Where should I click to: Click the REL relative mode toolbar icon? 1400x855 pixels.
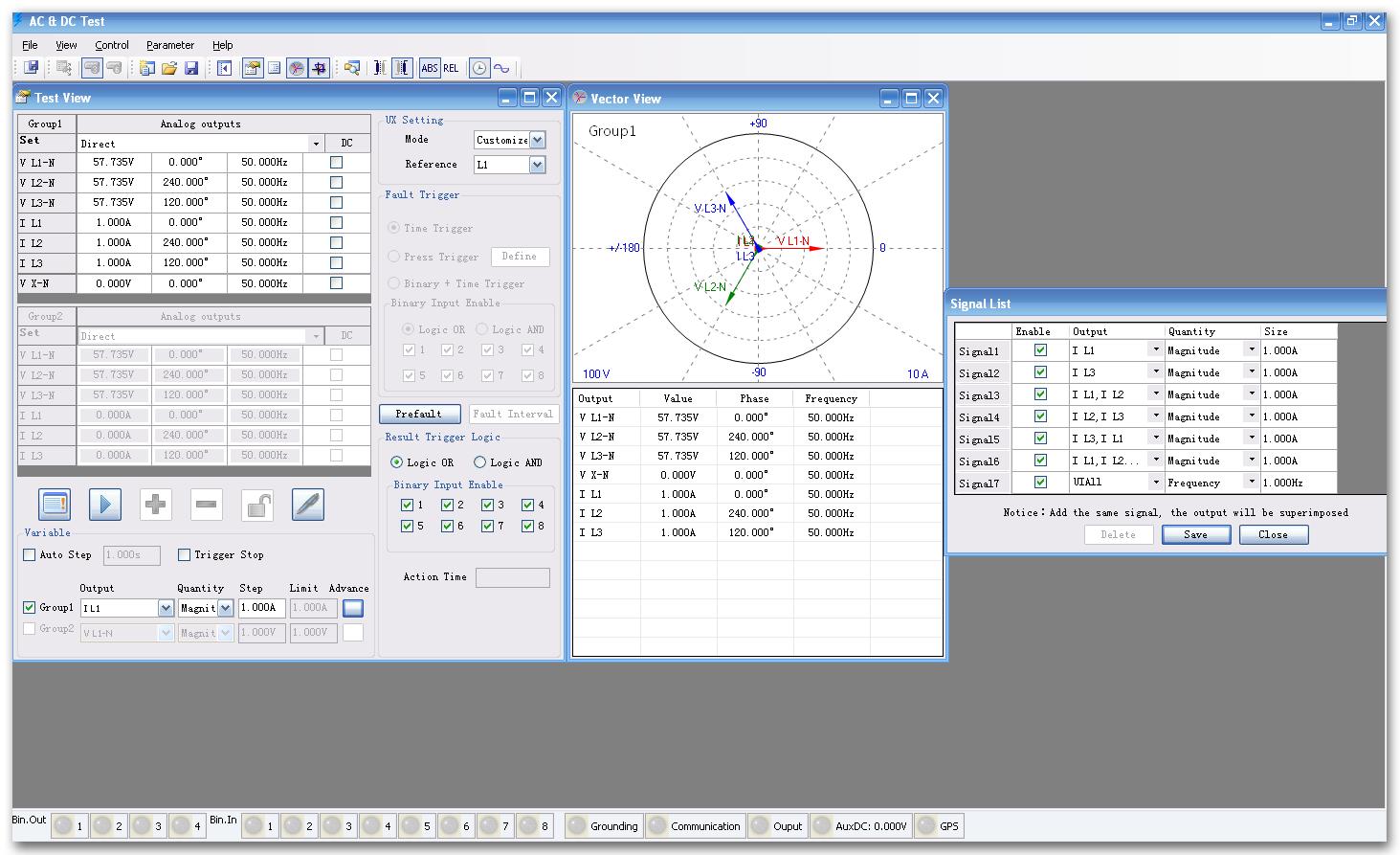[x=451, y=68]
